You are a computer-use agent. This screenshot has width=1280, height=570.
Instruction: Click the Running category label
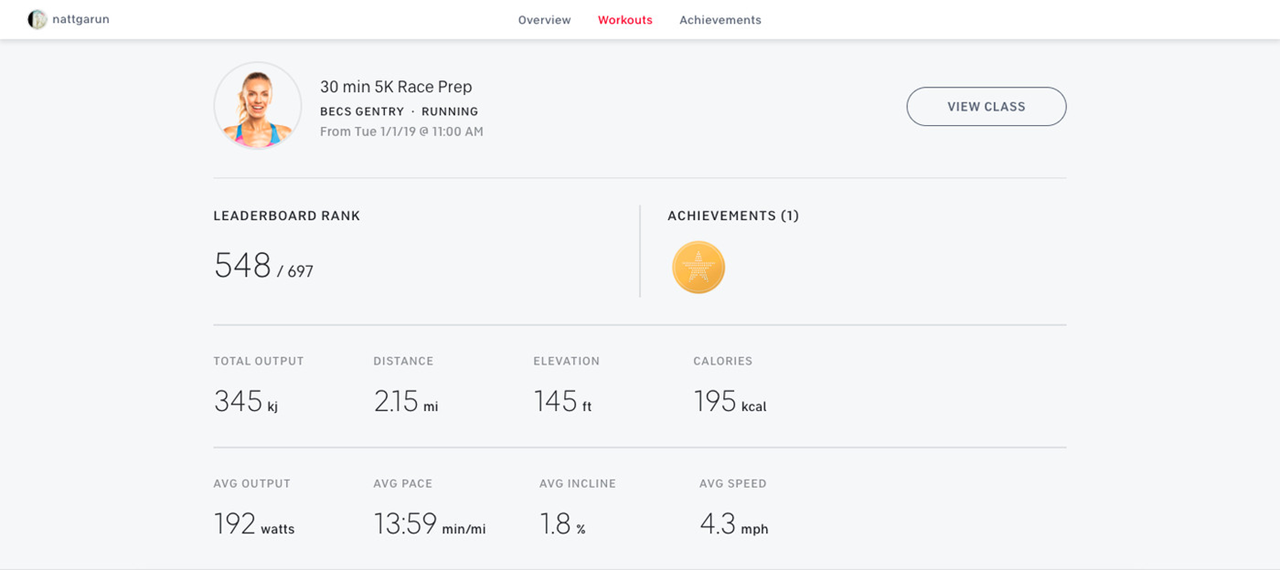pyautogui.click(x=450, y=112)
